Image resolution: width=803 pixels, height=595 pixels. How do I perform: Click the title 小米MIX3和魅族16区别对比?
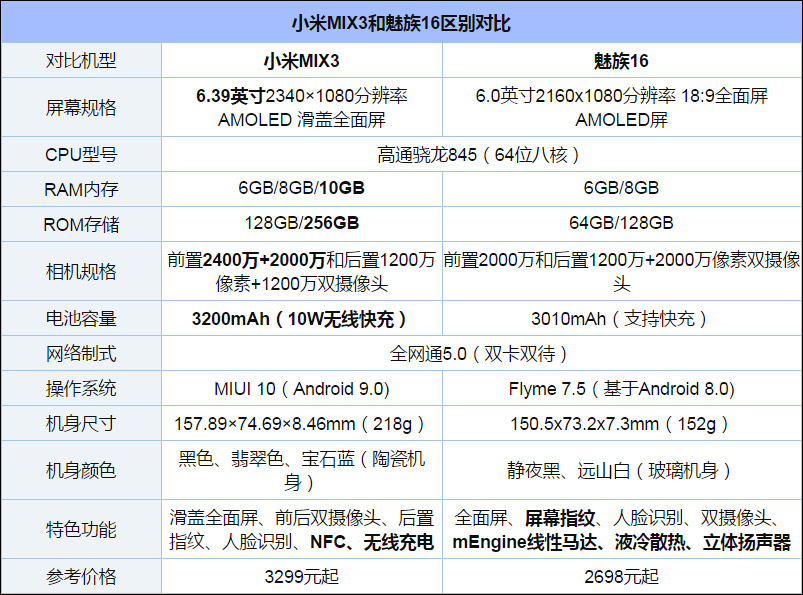point(401,24)
